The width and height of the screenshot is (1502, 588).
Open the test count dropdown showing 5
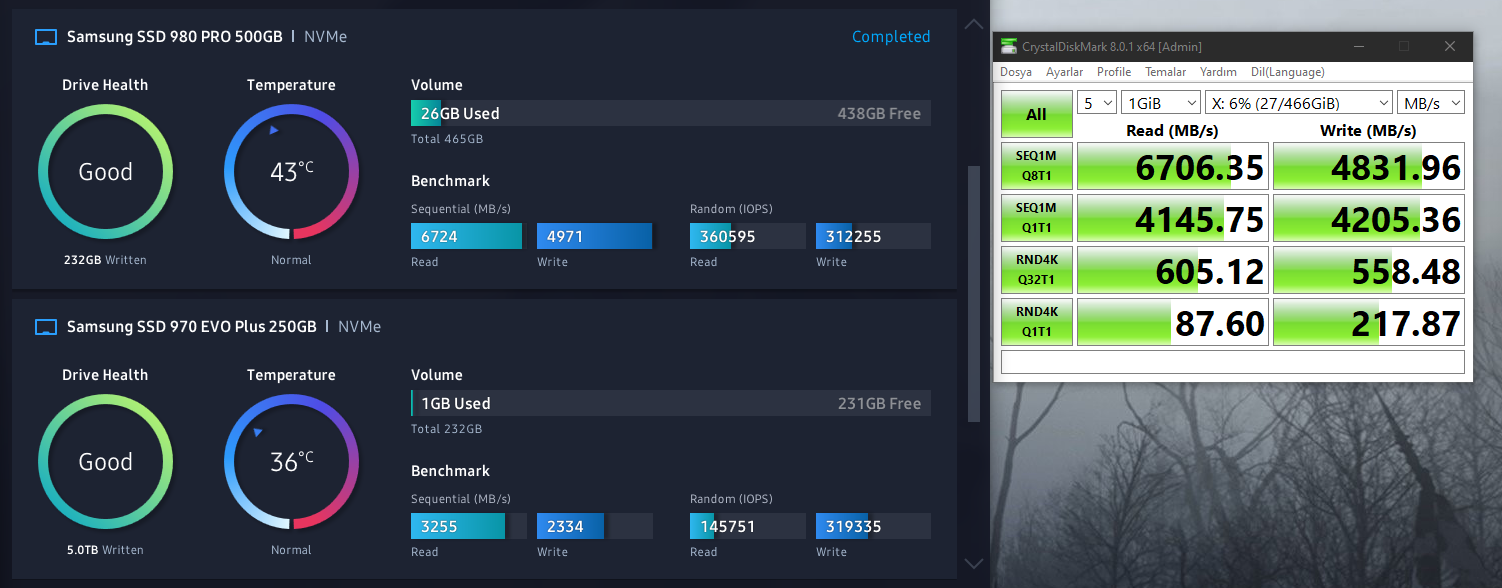click(x=1096, y=103)
